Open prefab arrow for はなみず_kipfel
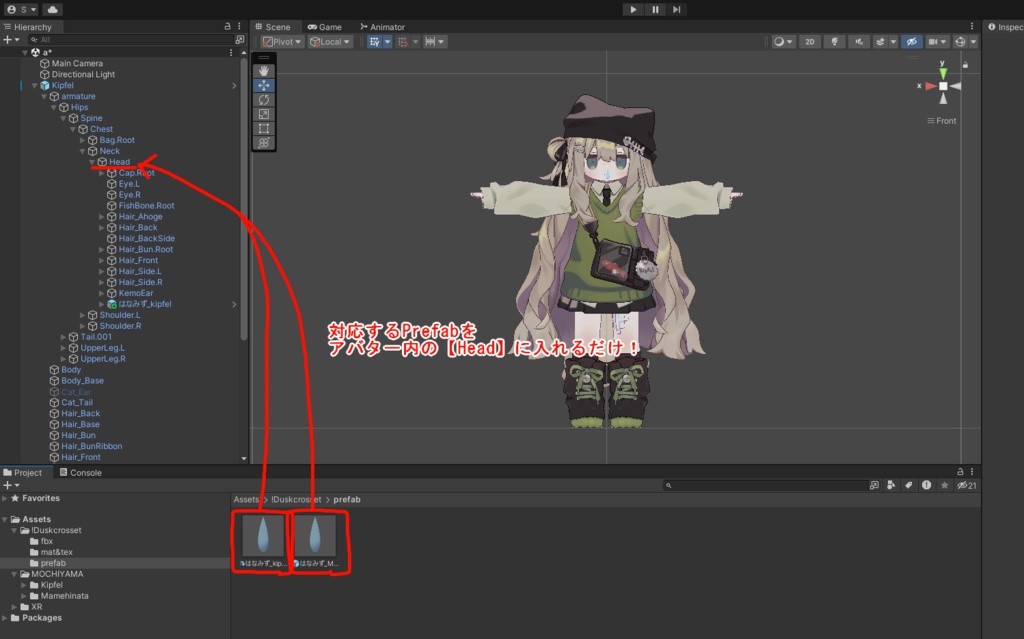 pos(234,304)
